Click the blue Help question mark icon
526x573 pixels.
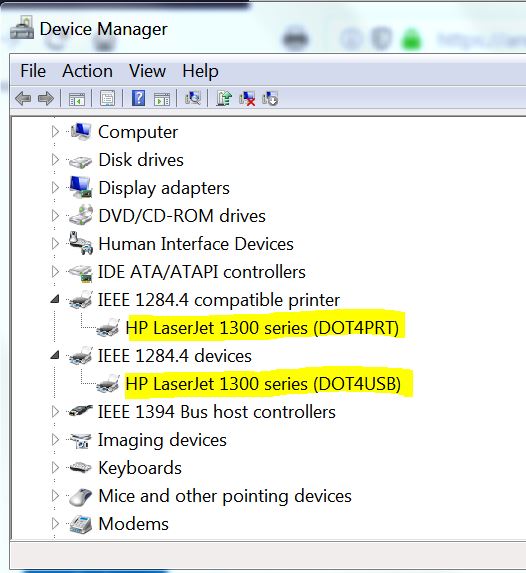[139, 98]
